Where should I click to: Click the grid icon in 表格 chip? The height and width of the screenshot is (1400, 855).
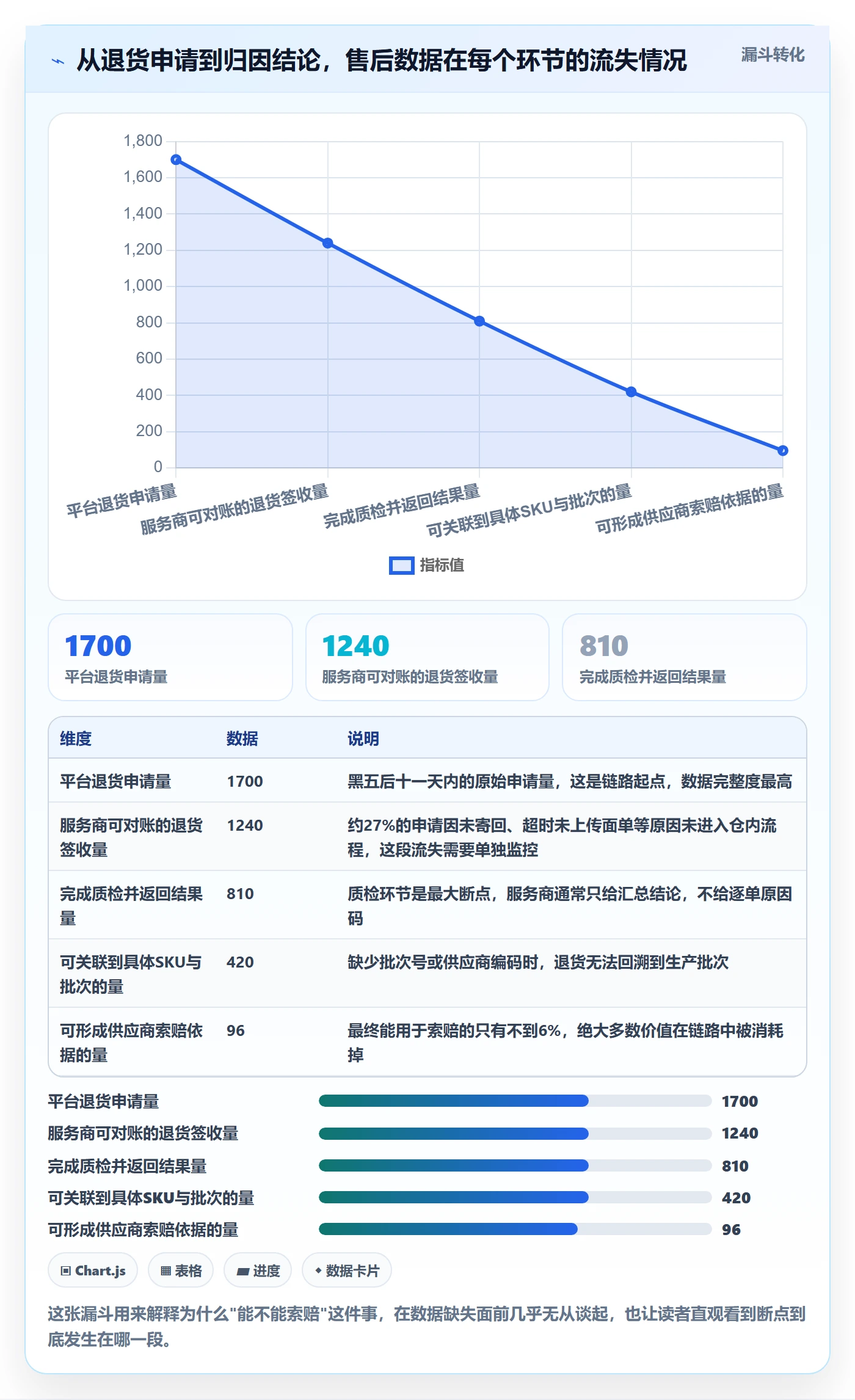[x=166, y=1271]
